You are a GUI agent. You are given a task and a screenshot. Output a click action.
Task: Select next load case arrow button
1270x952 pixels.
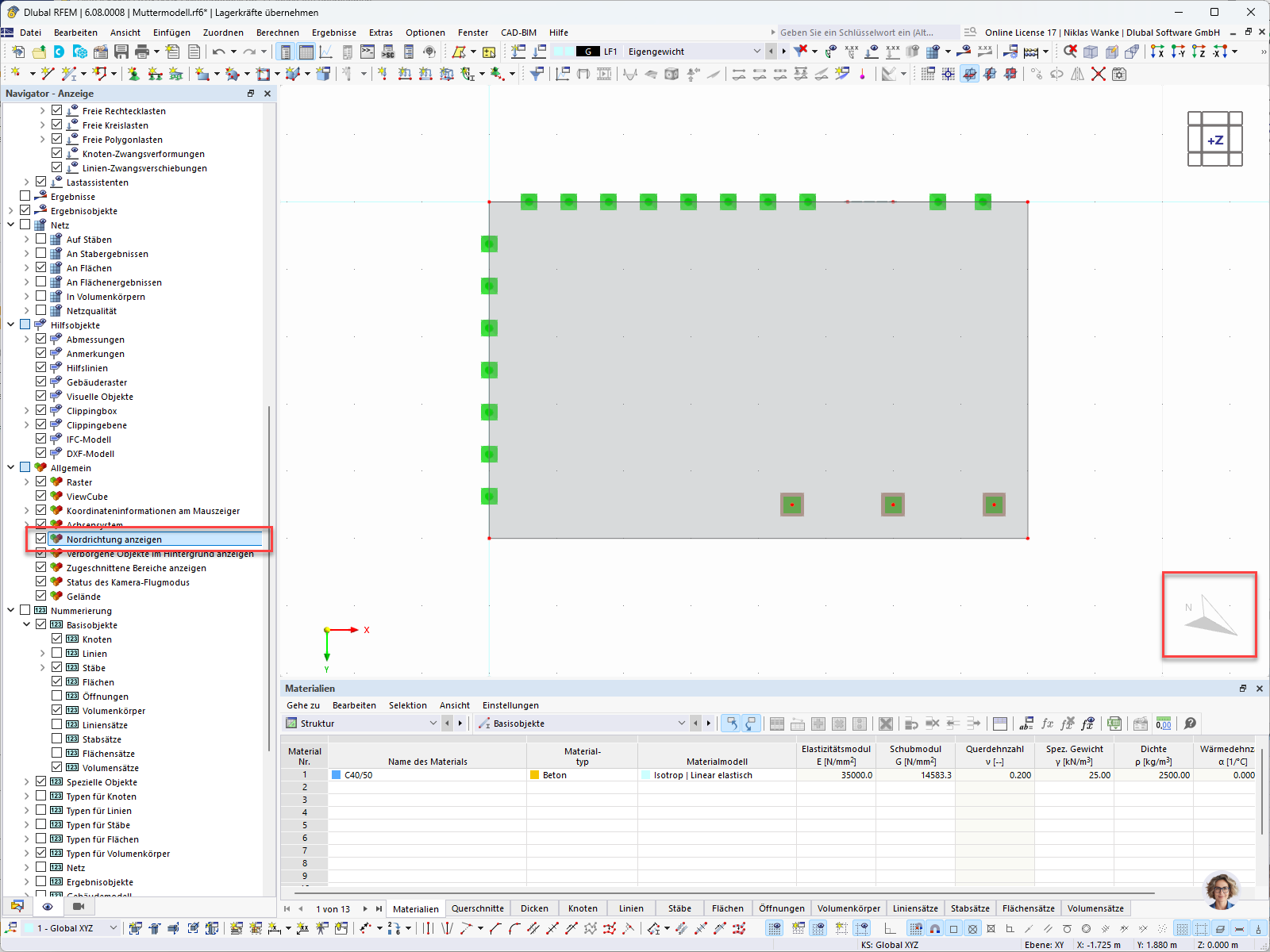[x=783, y=52]
